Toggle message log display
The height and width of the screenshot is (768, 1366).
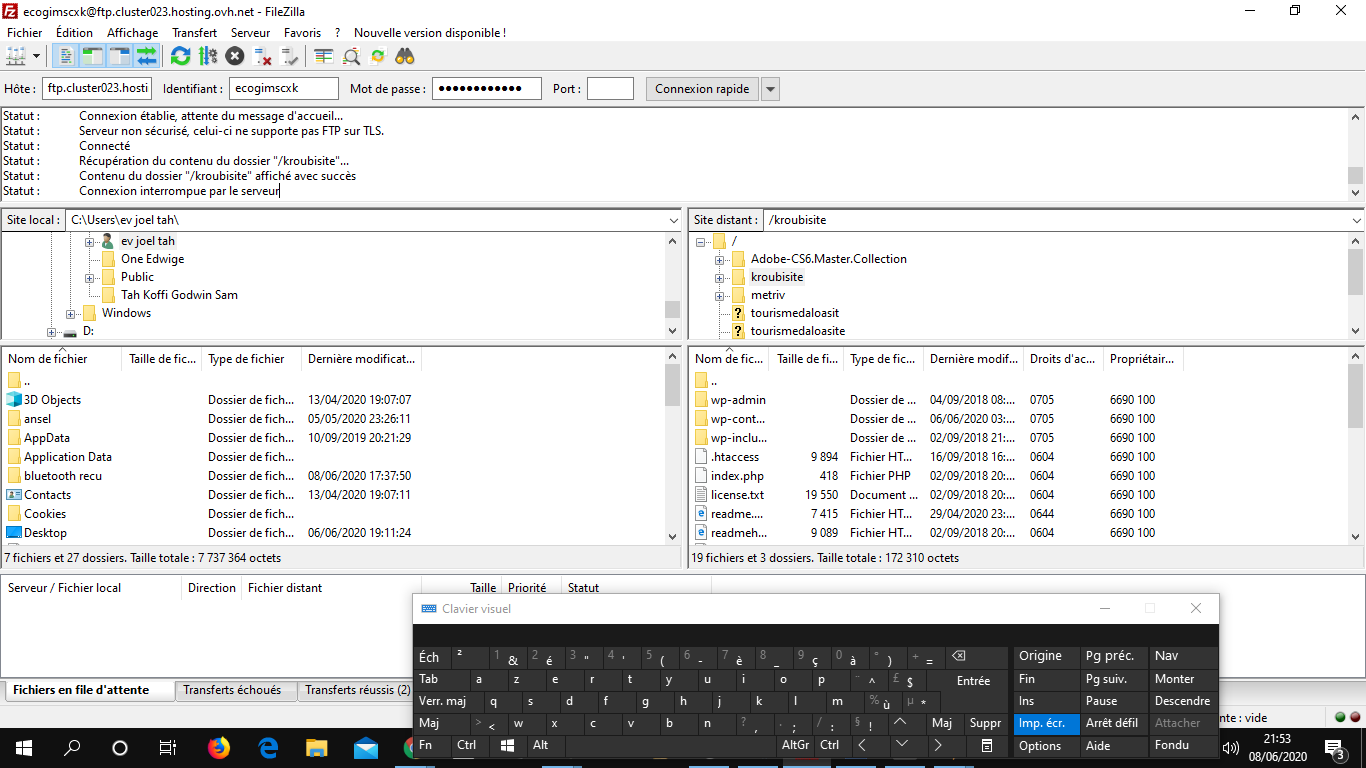click(66, 56)
